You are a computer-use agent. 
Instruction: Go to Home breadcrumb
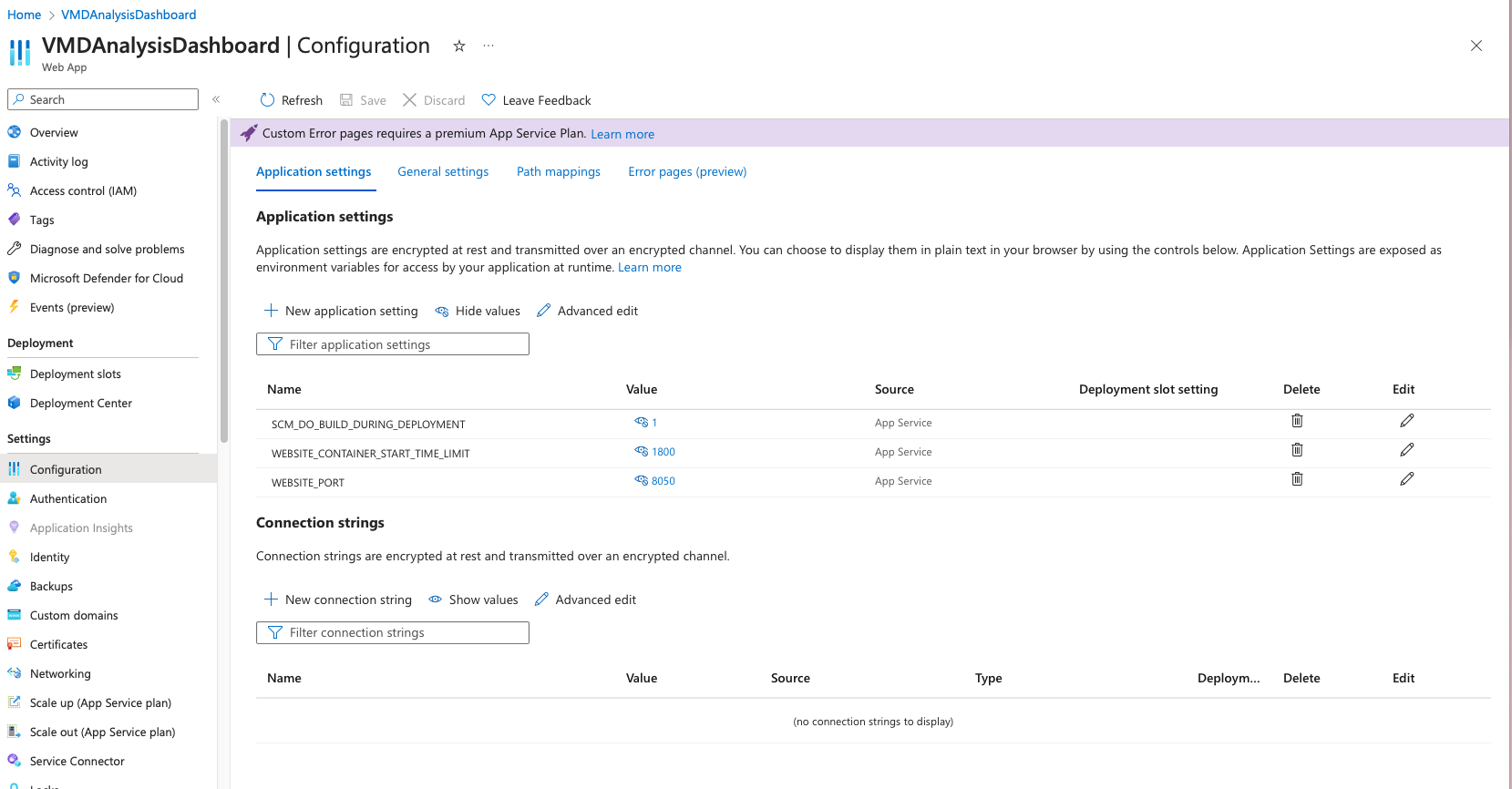click(24, 15)
